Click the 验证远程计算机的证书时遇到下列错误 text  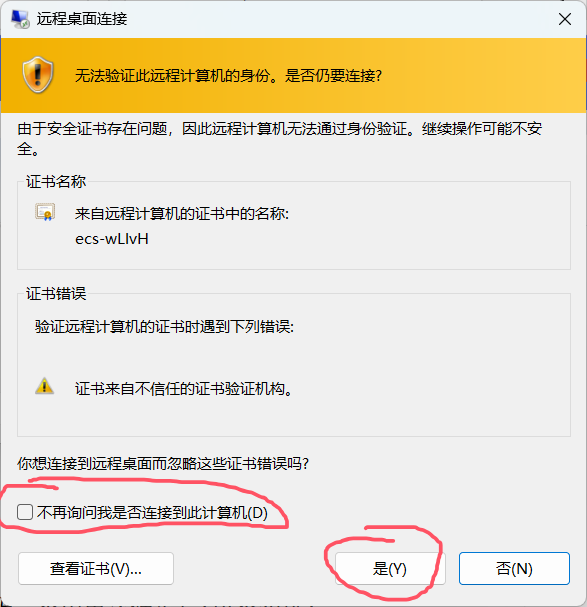(x=165, y=326)
